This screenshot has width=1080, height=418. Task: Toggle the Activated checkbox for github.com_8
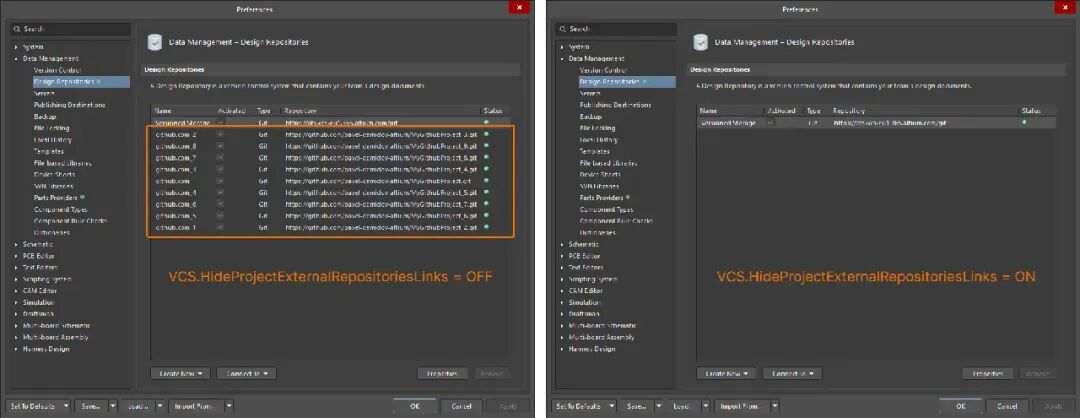click(220, 146)
